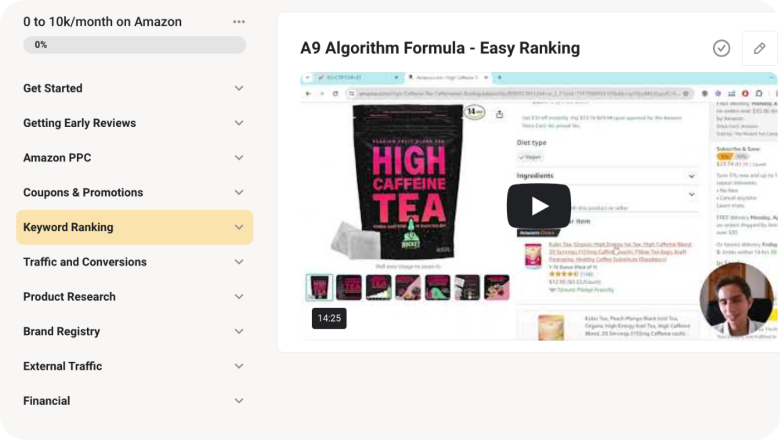Screen dimensions: 780x440
Task: Mark lesson complete with checkmark circle
Action: [721, 48]
